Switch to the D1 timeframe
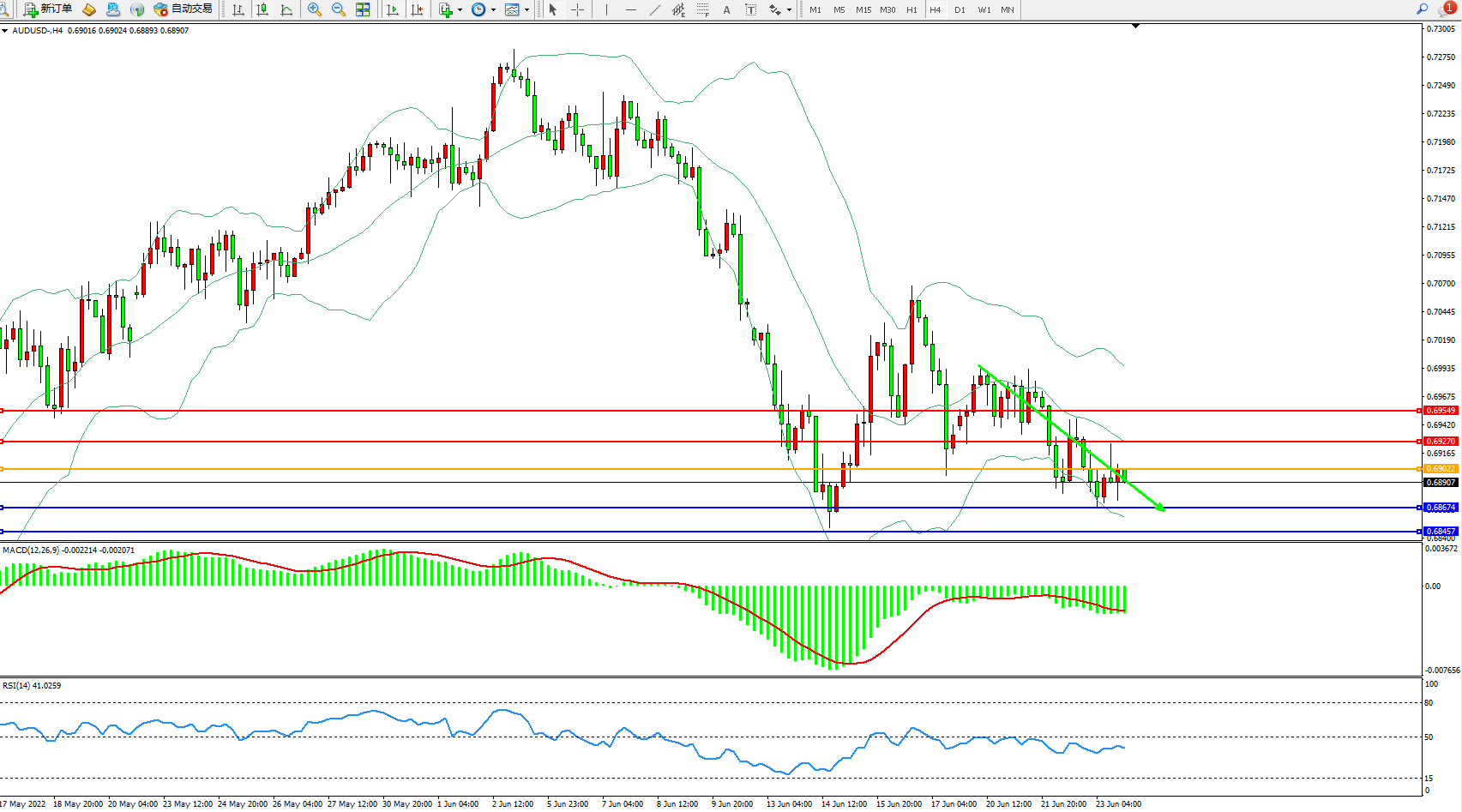Viewport: 1462px width, 812px height. (960, 9)
